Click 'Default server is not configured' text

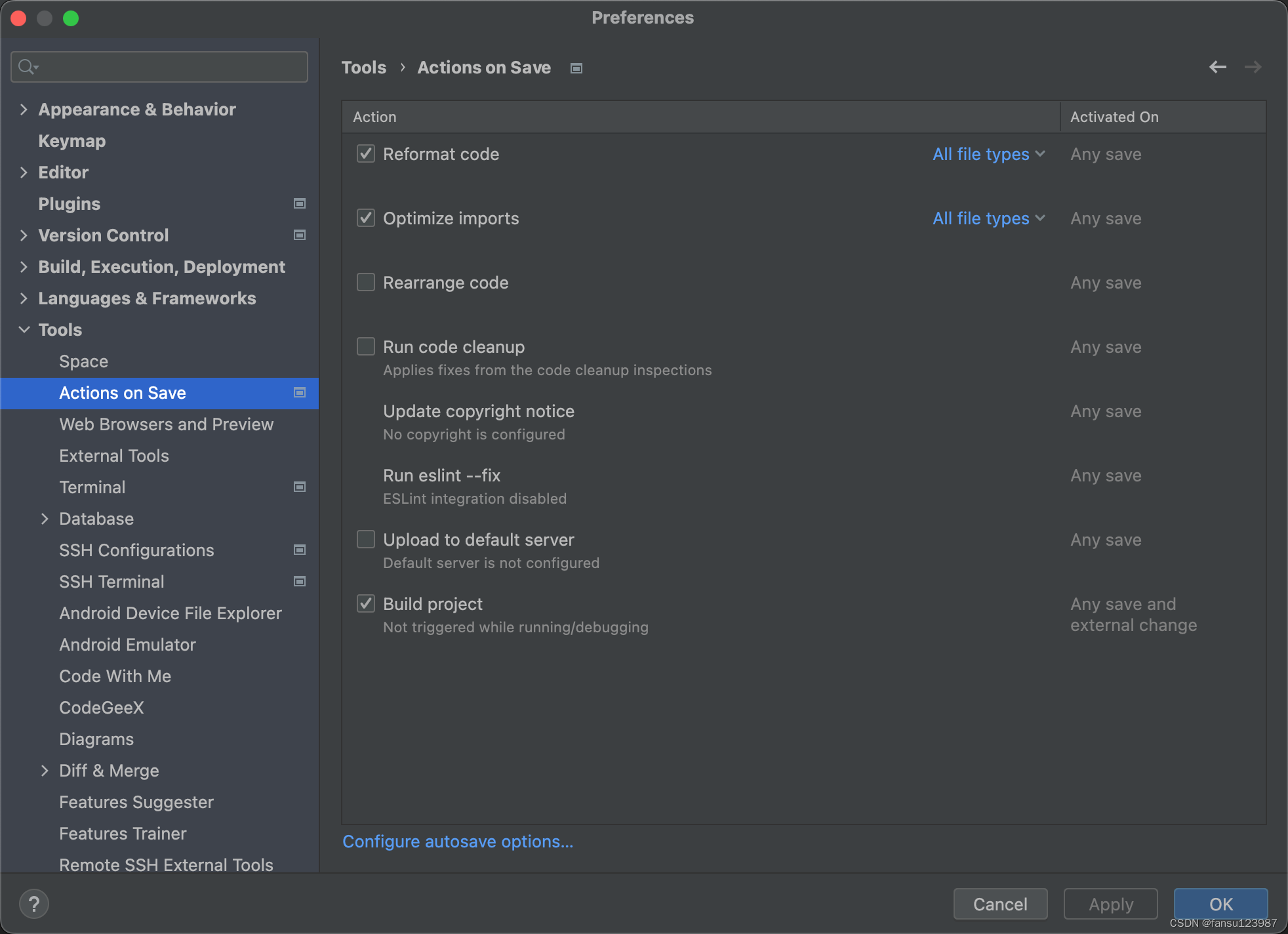[491, 563]
